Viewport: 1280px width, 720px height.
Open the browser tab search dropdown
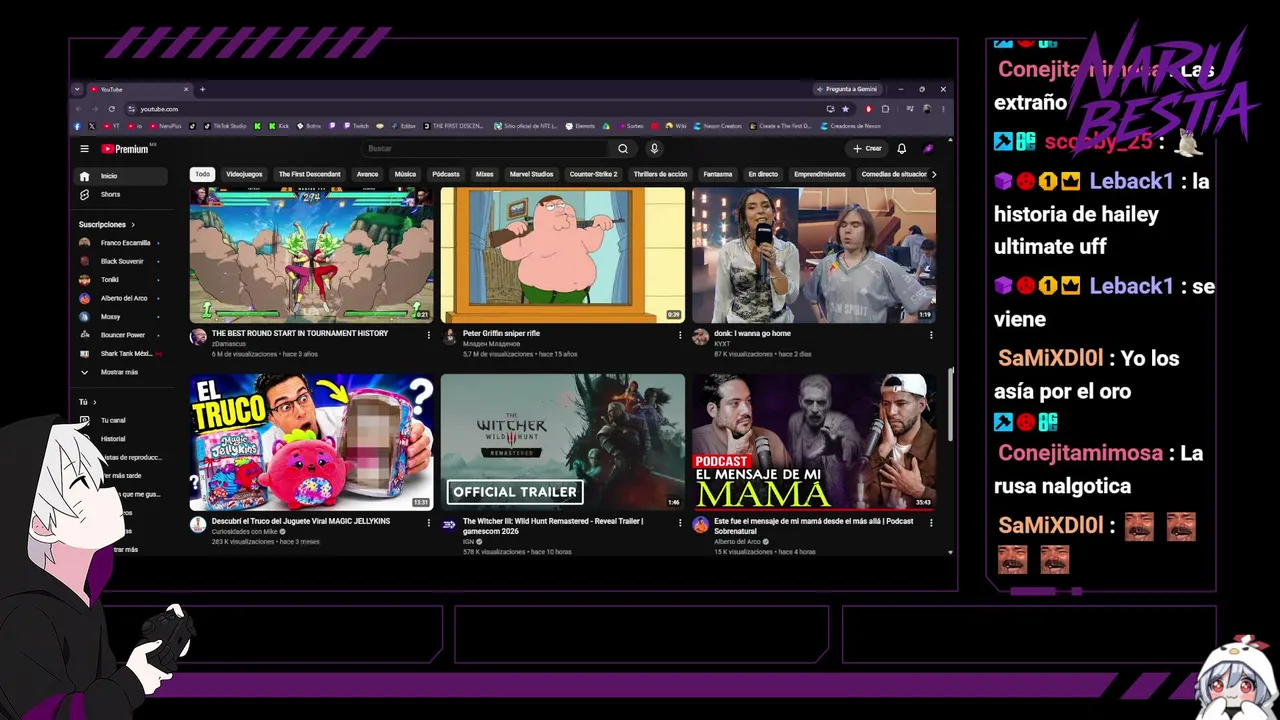click(77, 89)
